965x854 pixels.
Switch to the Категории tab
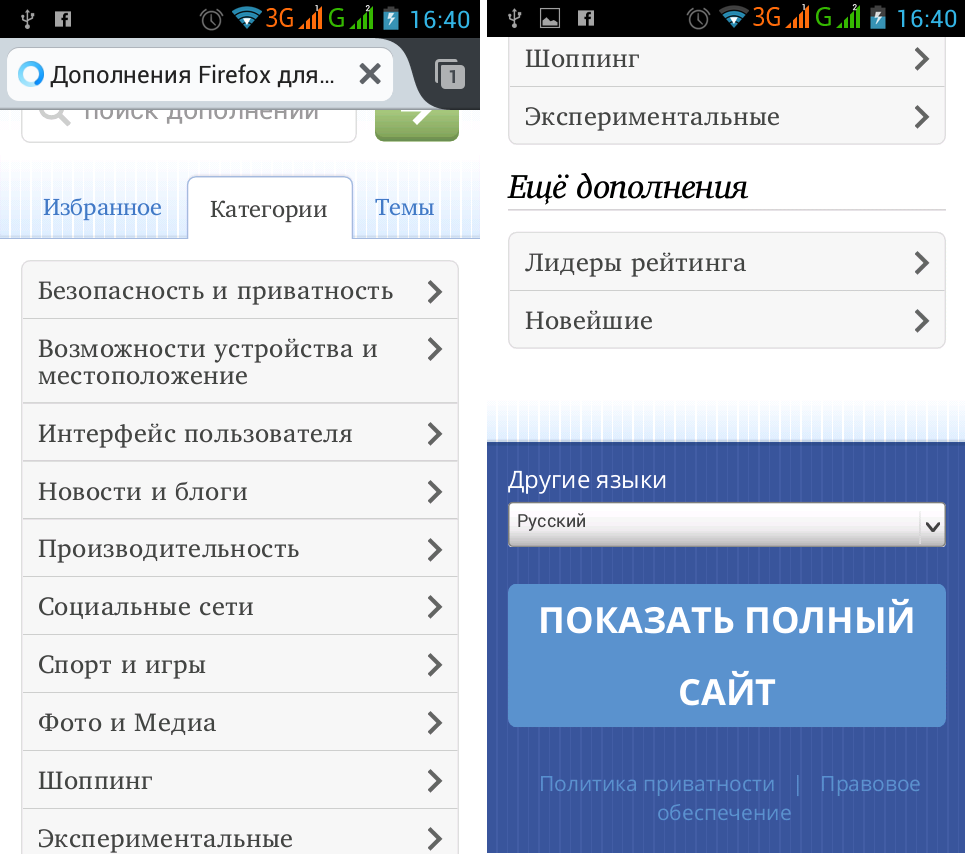(x=270, y=209)
